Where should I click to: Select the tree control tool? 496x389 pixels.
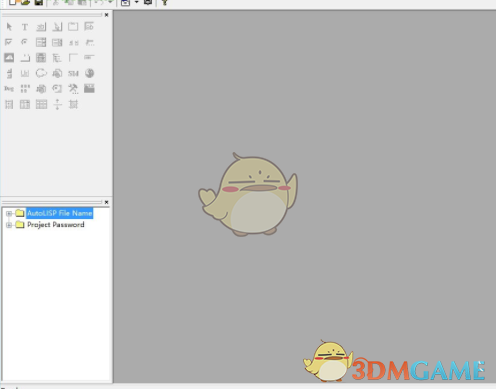[x=57, y=58]
